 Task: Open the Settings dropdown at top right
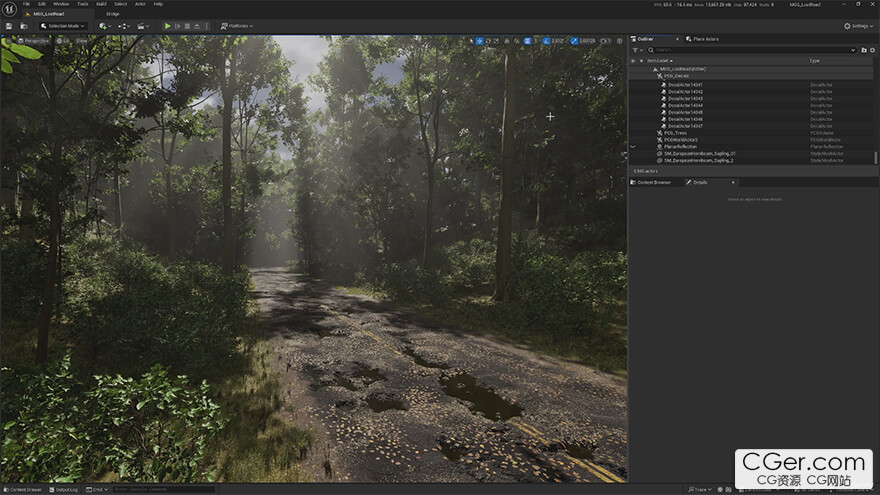(859, 26)
